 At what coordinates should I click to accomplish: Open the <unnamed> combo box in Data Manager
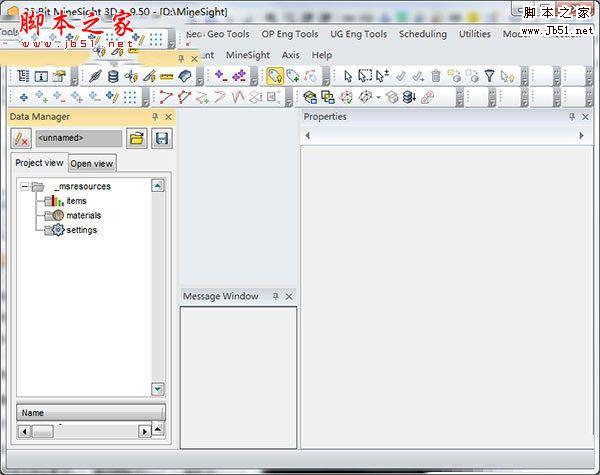tap(78, 139)
